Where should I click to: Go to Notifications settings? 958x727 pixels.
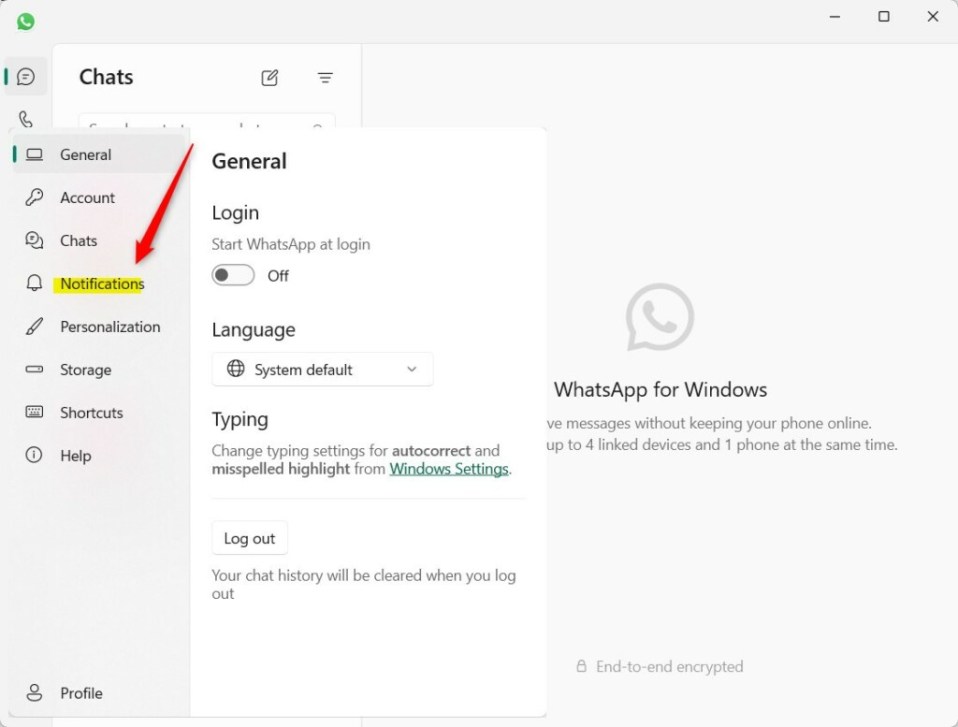pyautogui.click(x=99, y=283)
